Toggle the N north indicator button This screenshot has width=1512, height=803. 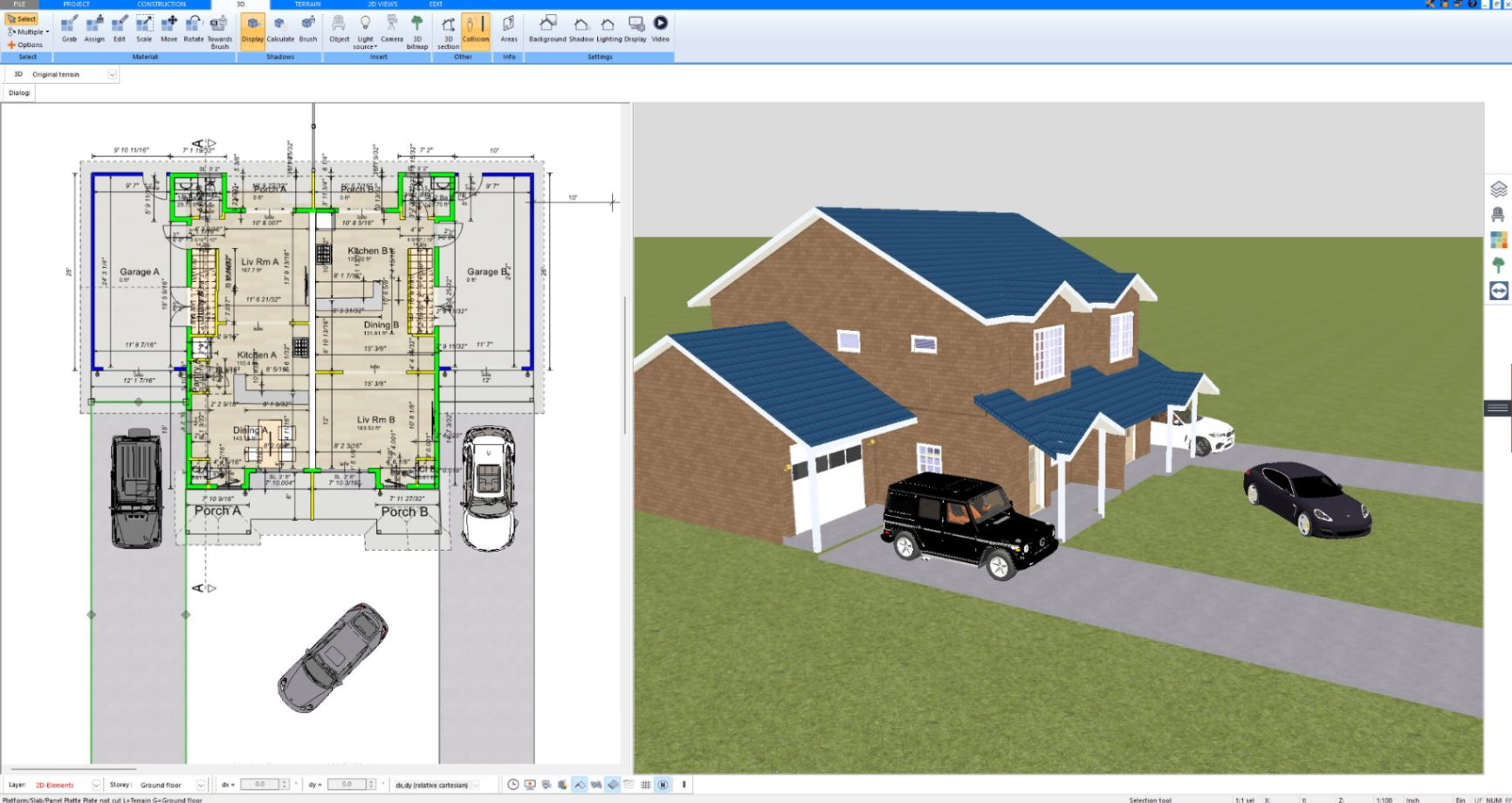click(663, 785)
